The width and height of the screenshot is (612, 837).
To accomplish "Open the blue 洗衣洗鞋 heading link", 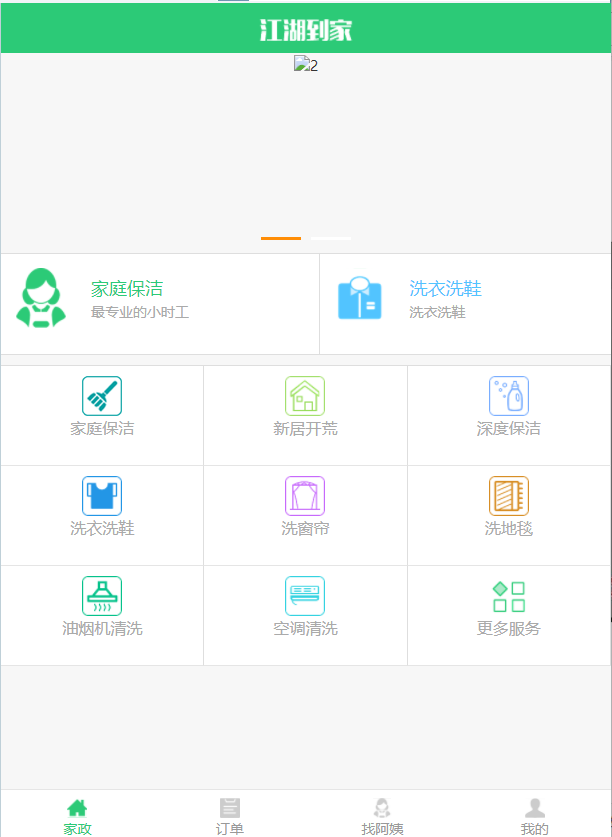I will pyautogui.click(x=445, y=289).
